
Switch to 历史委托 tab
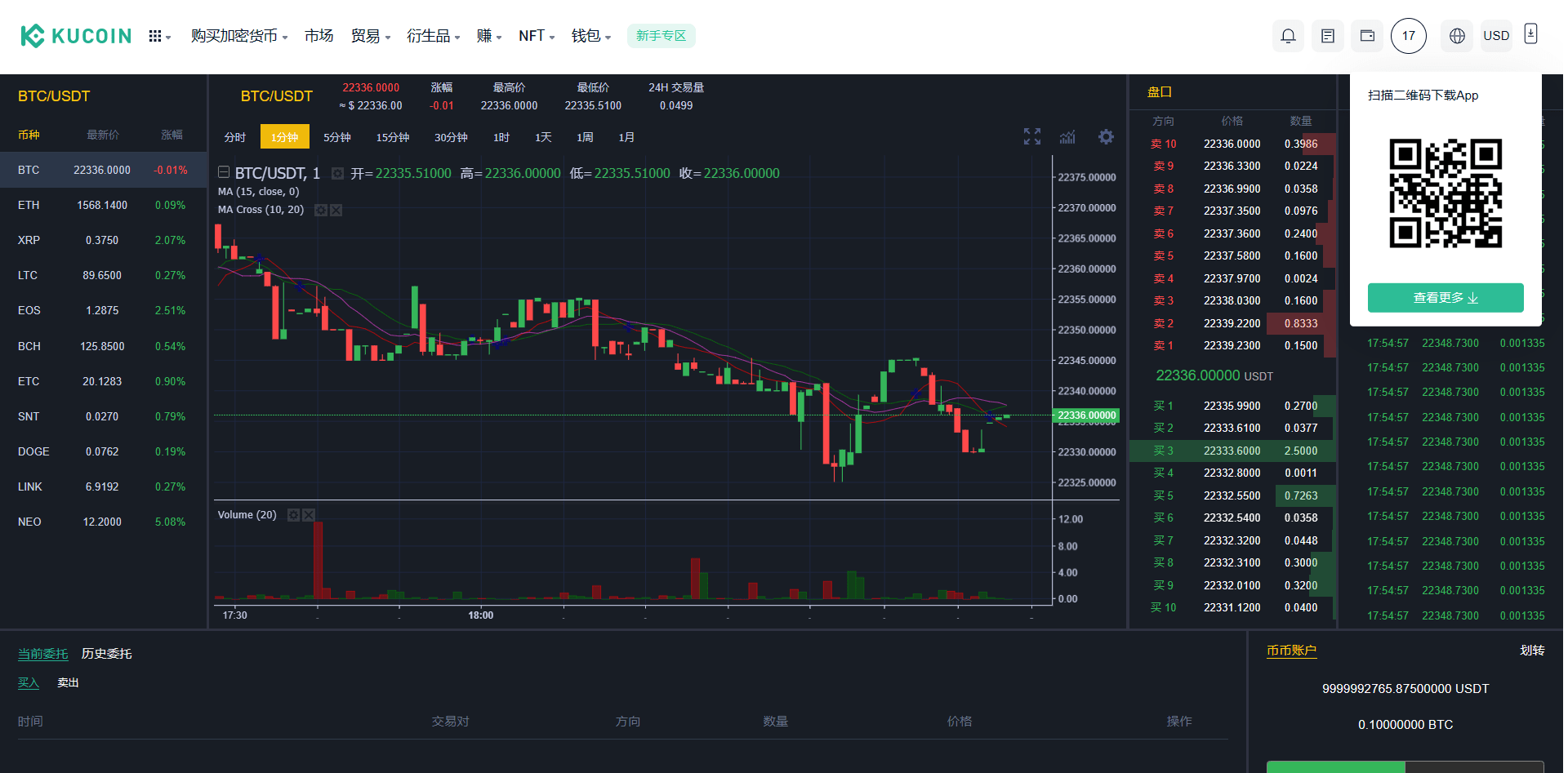pyautogui.click(x=106, y=654)
